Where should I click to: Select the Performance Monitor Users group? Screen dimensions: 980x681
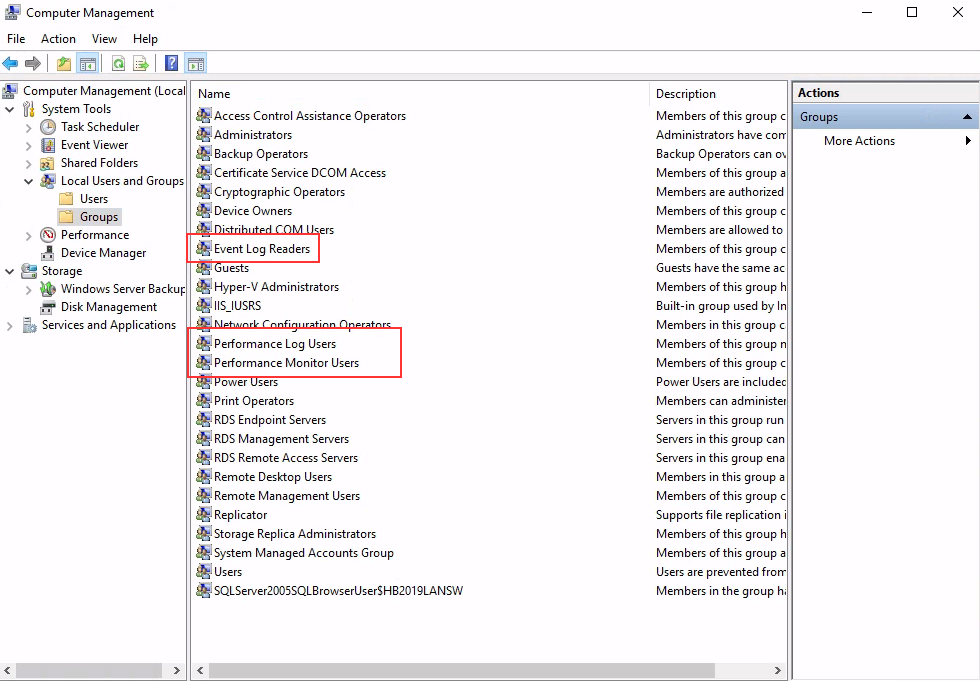(x=286, y=363)
